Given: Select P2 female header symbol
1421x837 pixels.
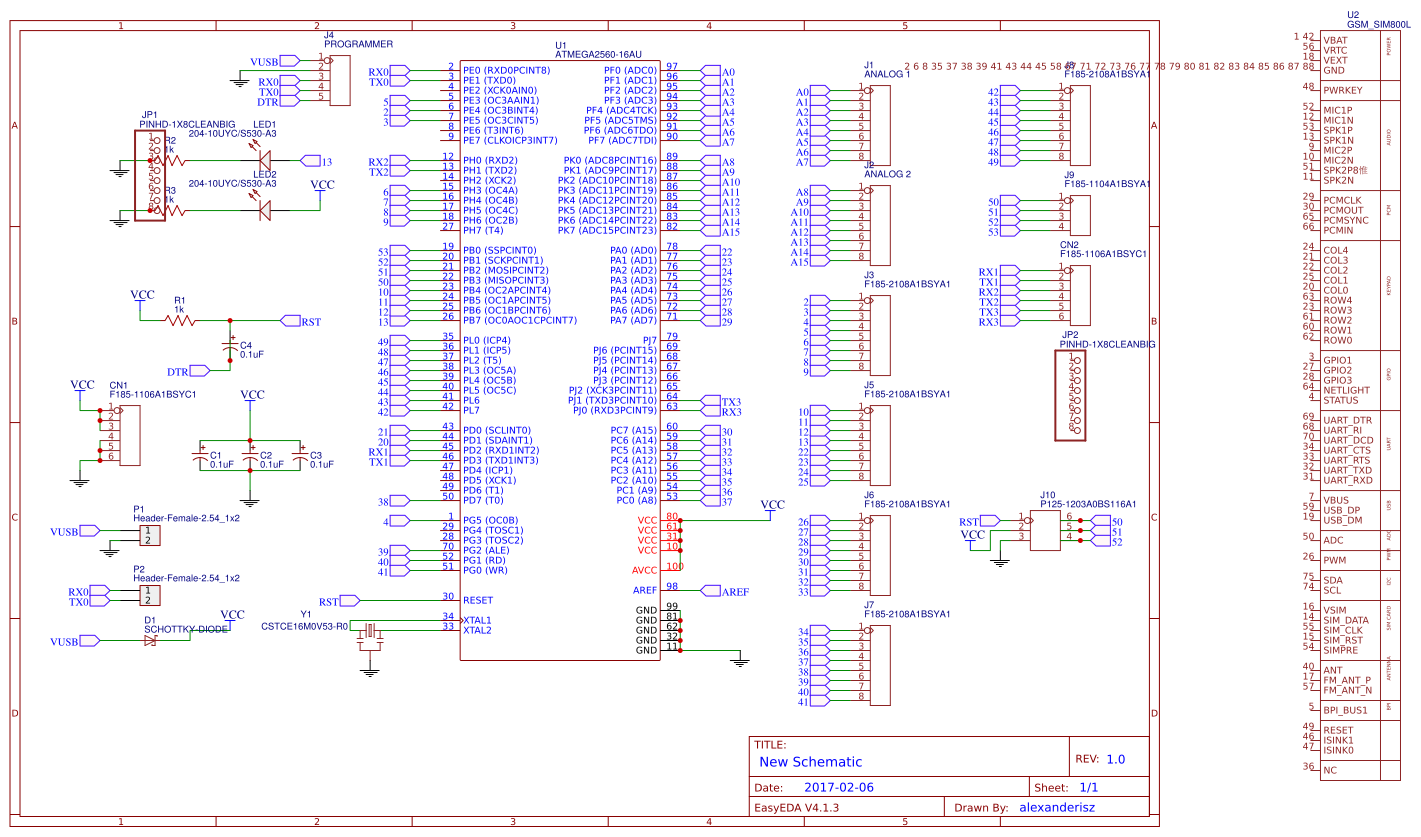Looking at the screenshot, I should point(148,595).
